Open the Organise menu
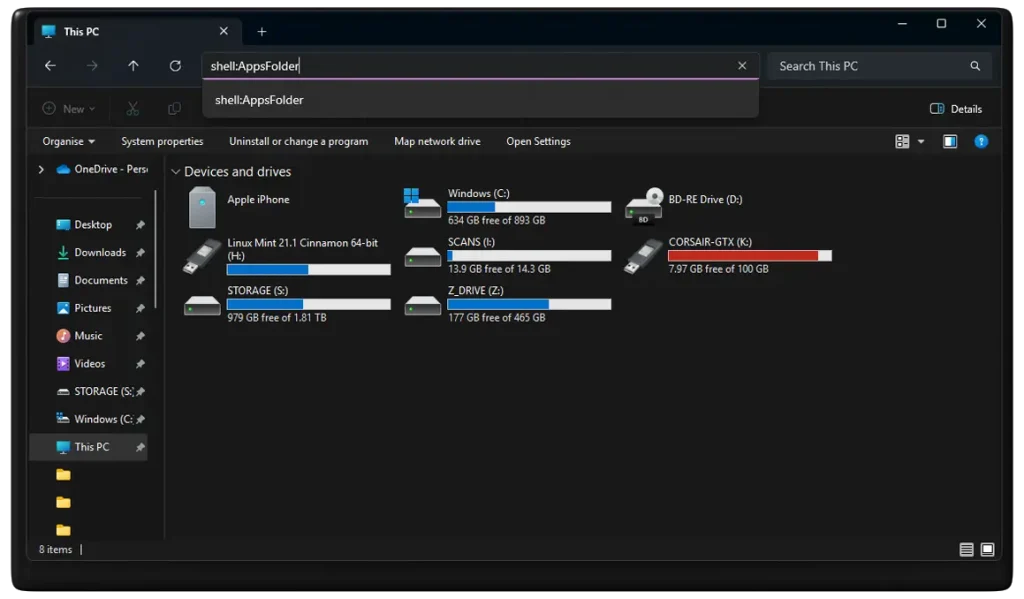The width and height of the screenshot is (1024, 599). 69,141
